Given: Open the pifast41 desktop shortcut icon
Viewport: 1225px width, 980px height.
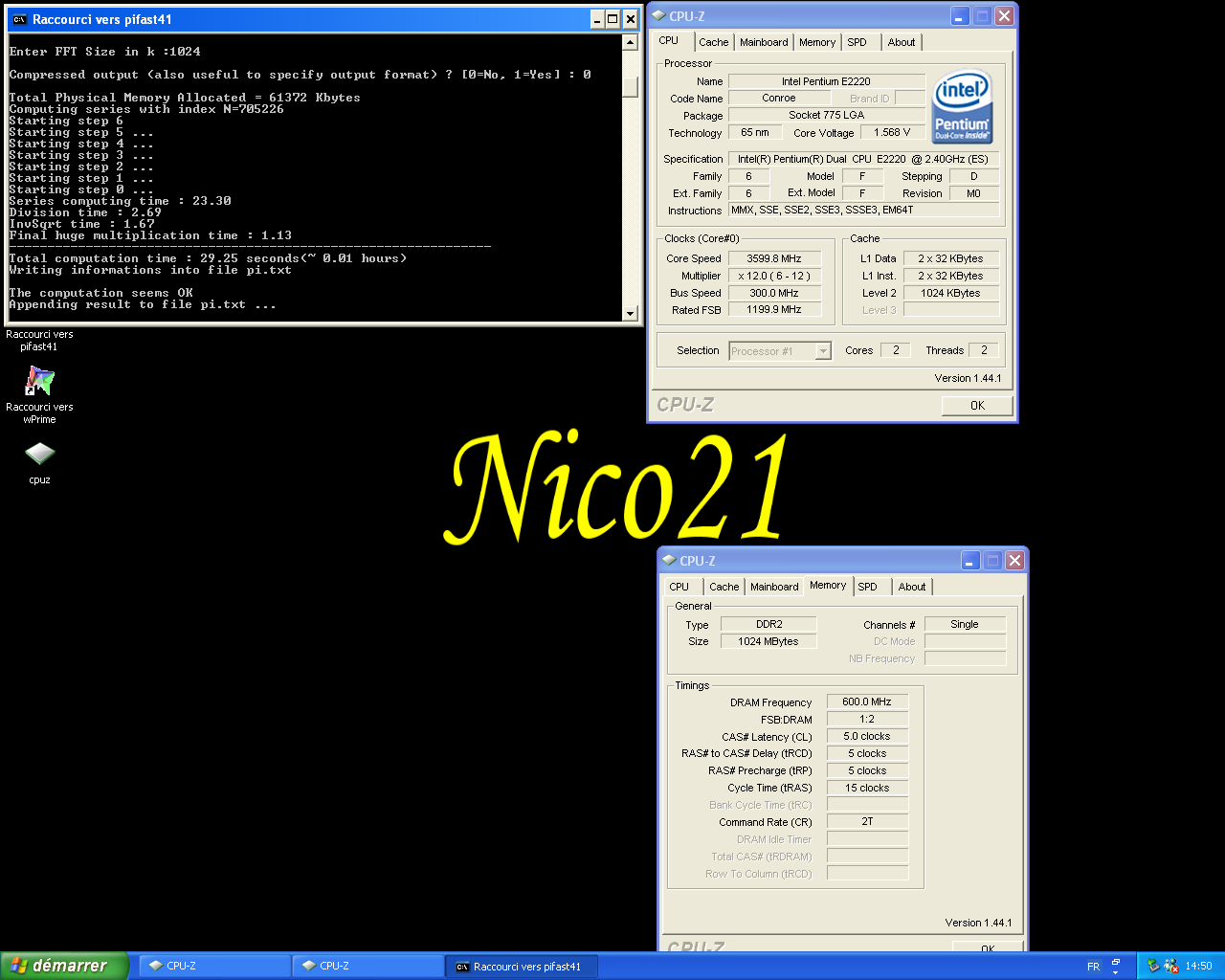Looking at the screenshot, I should click(39, 340).
